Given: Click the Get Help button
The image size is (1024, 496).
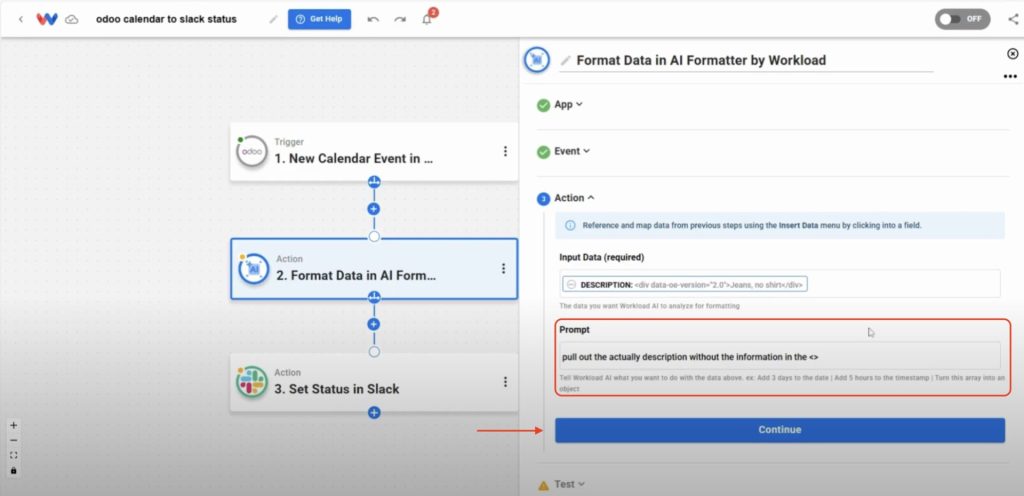Looking at the screenshot, I should pos(319,20).
